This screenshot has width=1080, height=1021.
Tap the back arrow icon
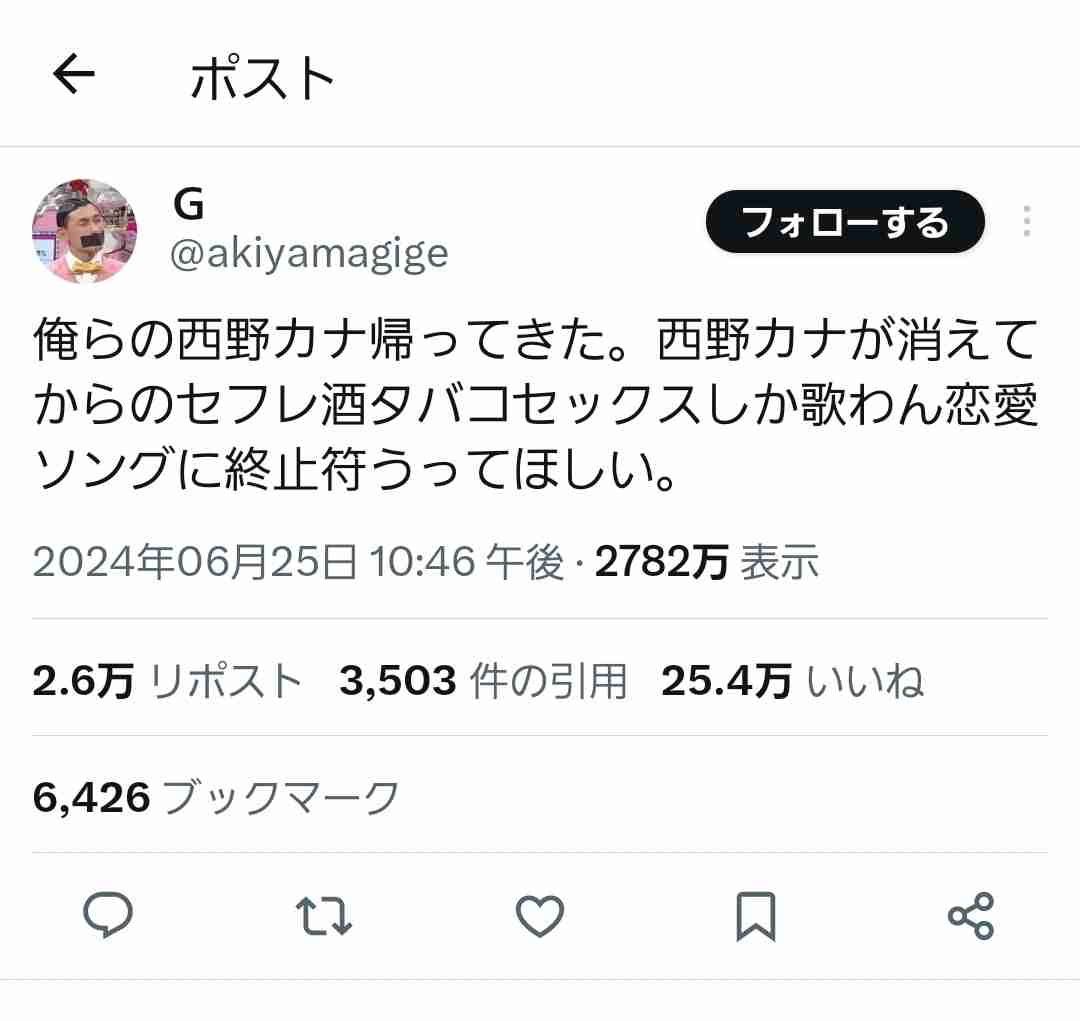pyautogui.click(x=74, y=74)
